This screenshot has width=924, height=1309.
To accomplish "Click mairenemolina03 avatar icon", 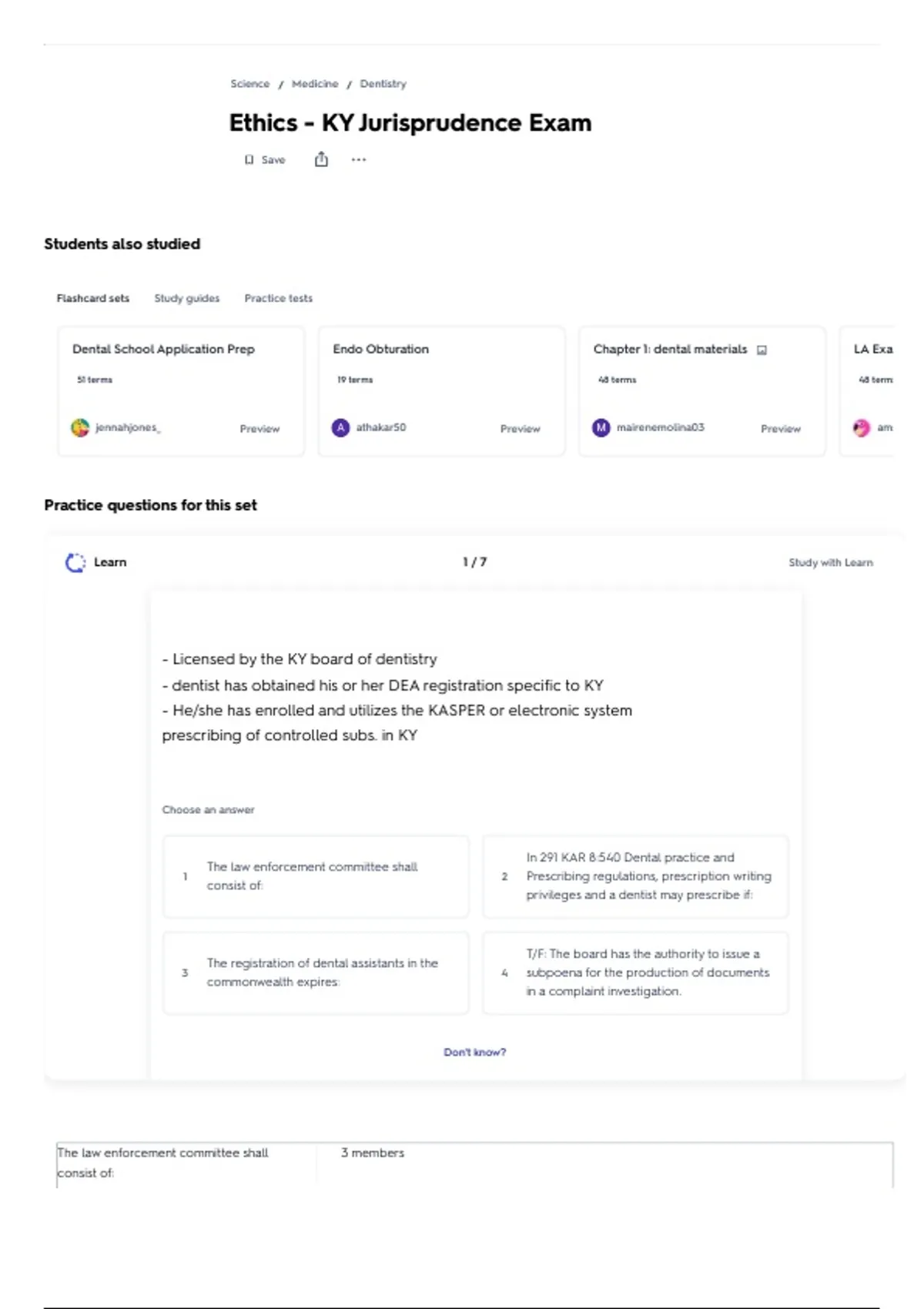I will click(x=601, y=427).
